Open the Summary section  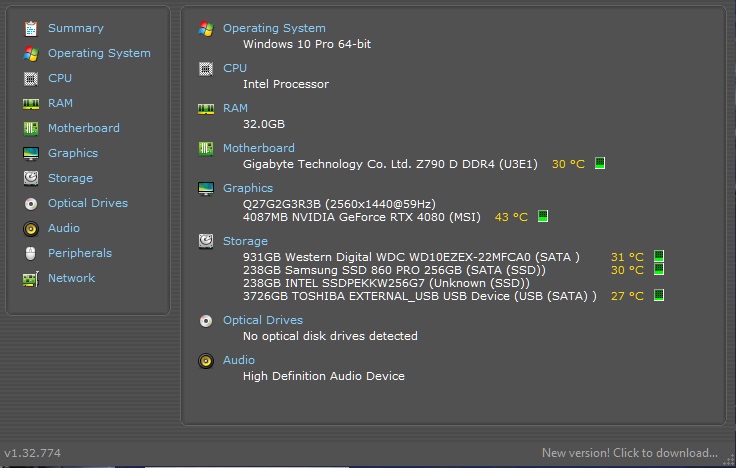[76, 28]
